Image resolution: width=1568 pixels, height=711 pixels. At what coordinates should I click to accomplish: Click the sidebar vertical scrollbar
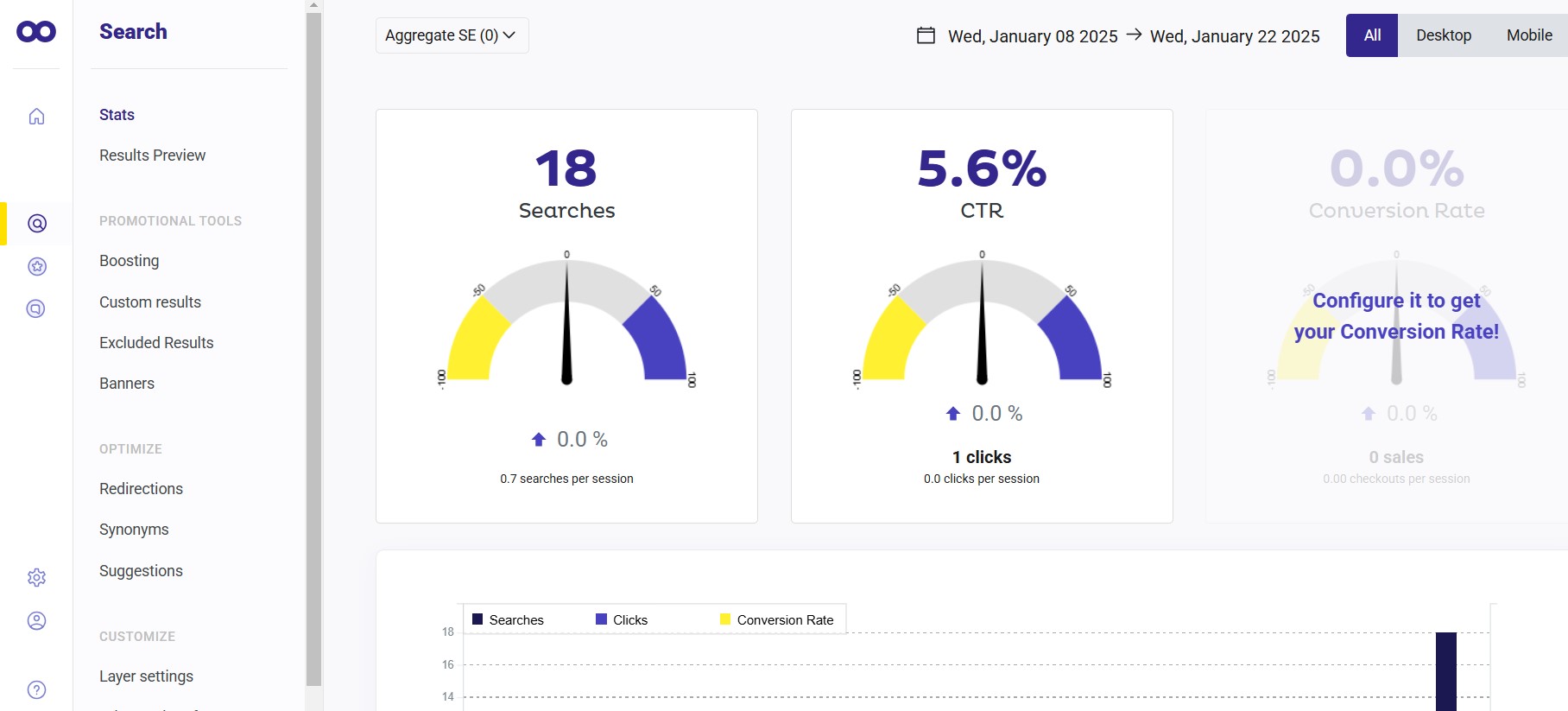(313, 346)
